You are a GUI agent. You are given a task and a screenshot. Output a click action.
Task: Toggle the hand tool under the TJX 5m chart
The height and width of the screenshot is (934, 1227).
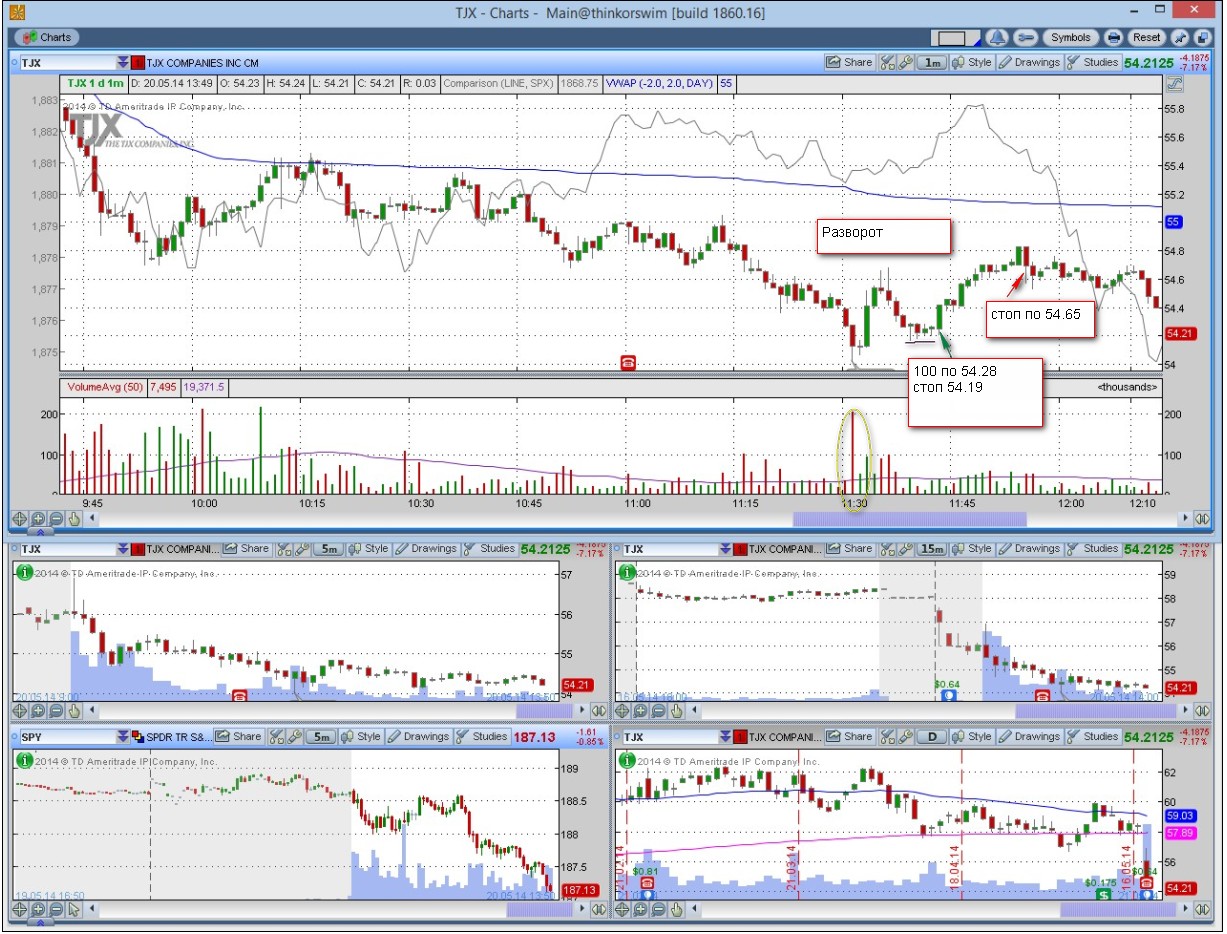pos(74,711)
